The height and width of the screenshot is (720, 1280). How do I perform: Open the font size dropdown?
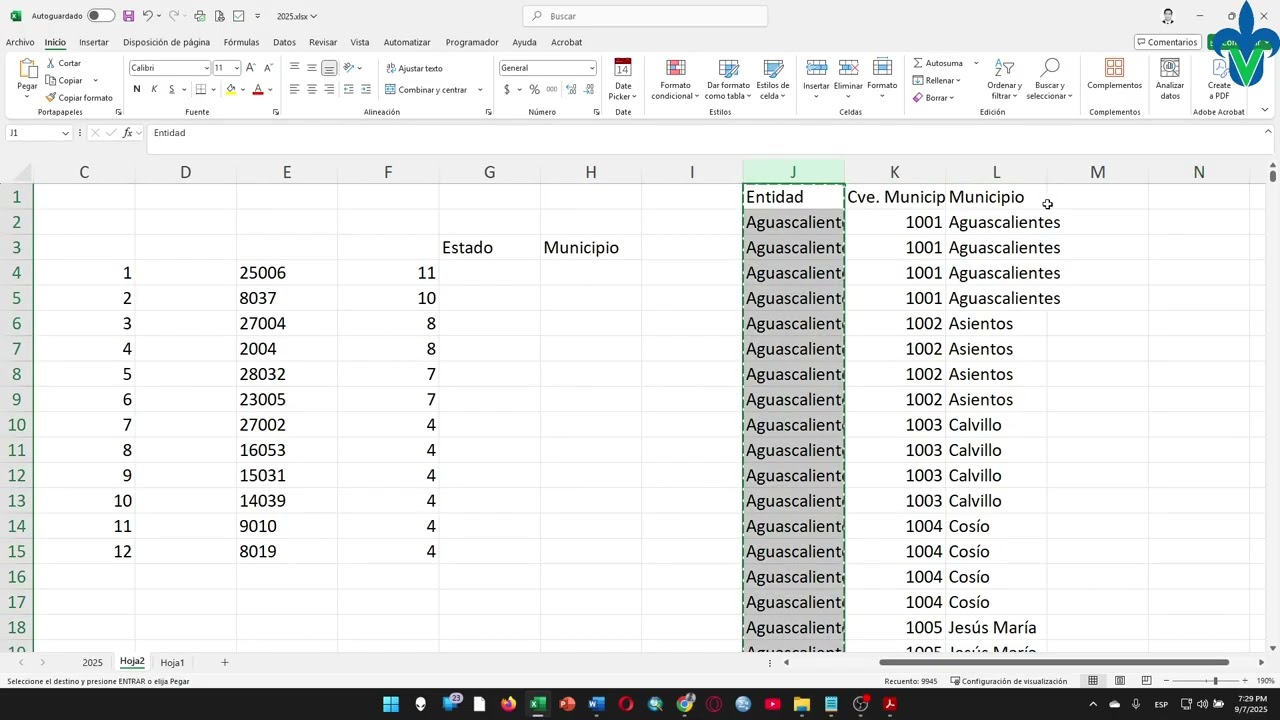point(237,68)
